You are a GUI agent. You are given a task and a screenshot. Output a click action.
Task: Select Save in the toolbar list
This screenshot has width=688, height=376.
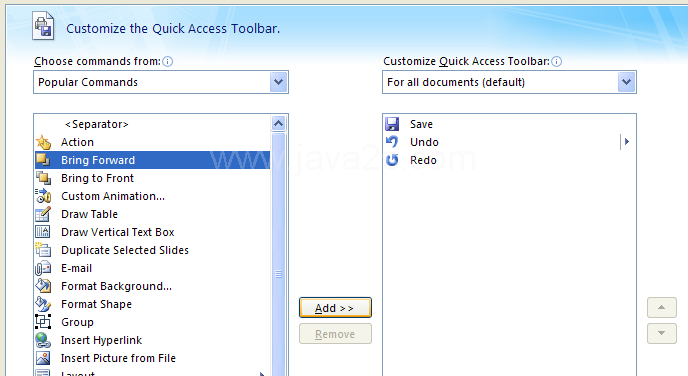[421, 124]
